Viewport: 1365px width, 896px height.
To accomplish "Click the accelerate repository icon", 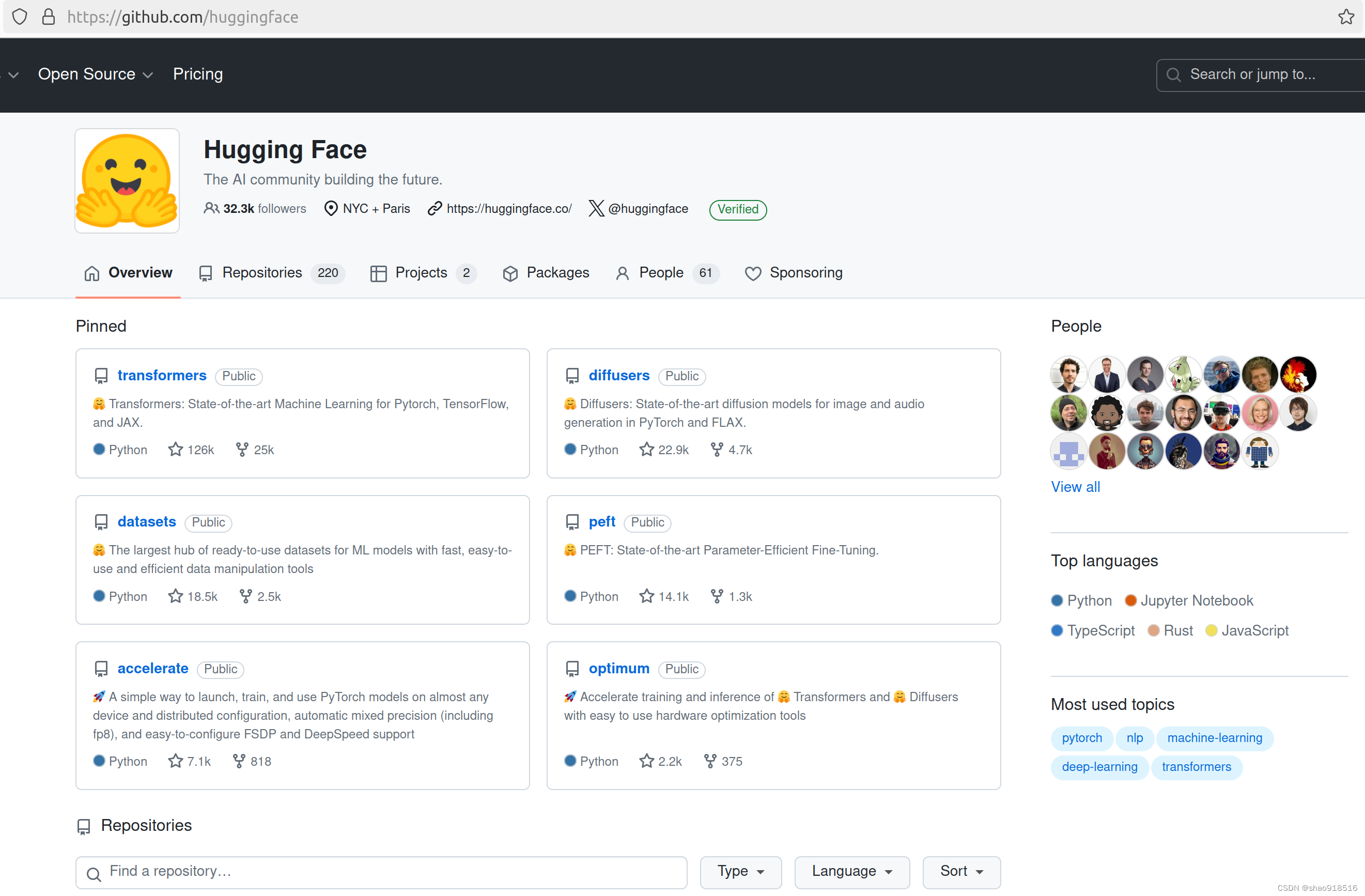I will pos(99,668).
